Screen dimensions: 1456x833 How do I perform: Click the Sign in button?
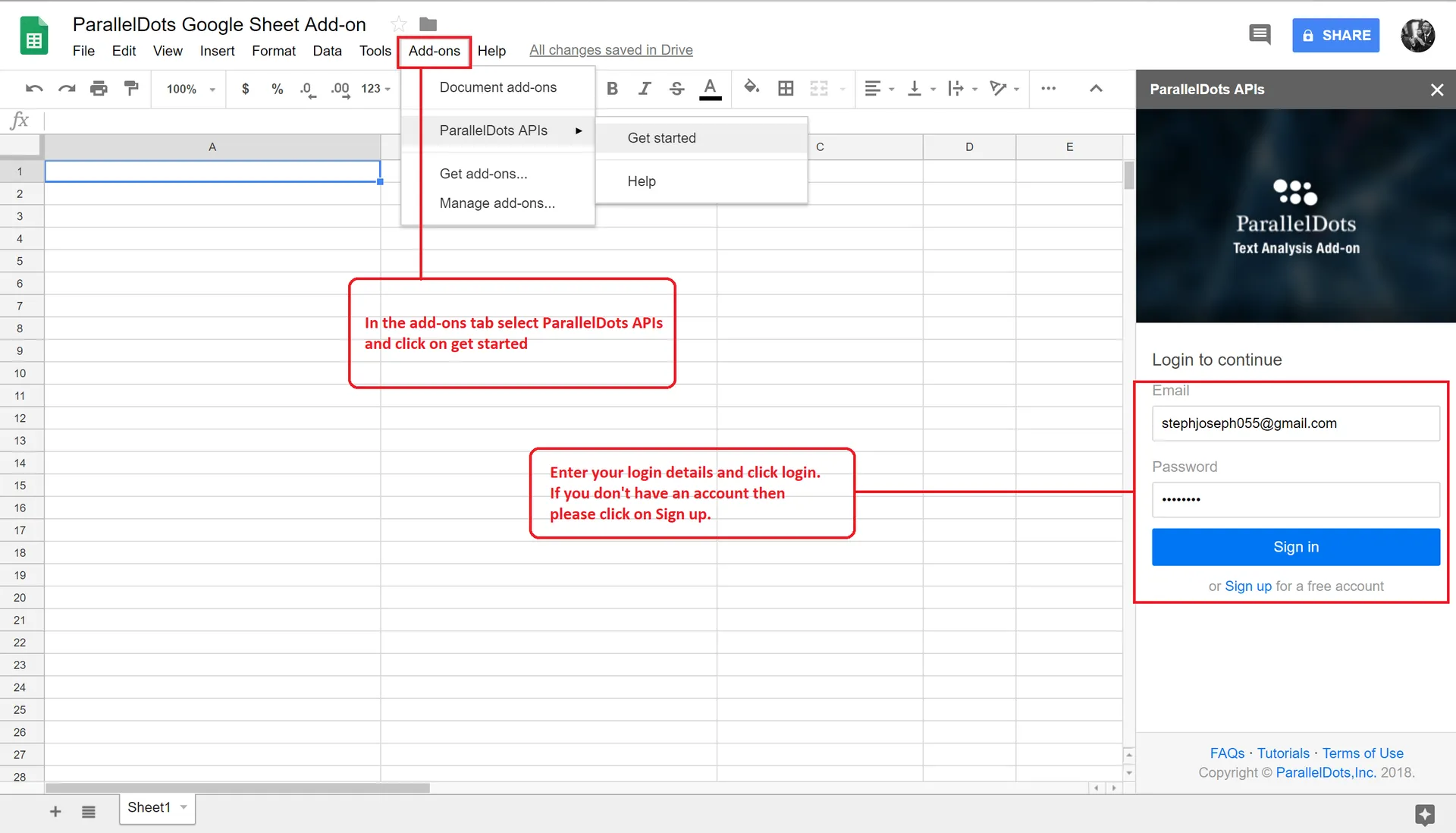click(1295, 547)
